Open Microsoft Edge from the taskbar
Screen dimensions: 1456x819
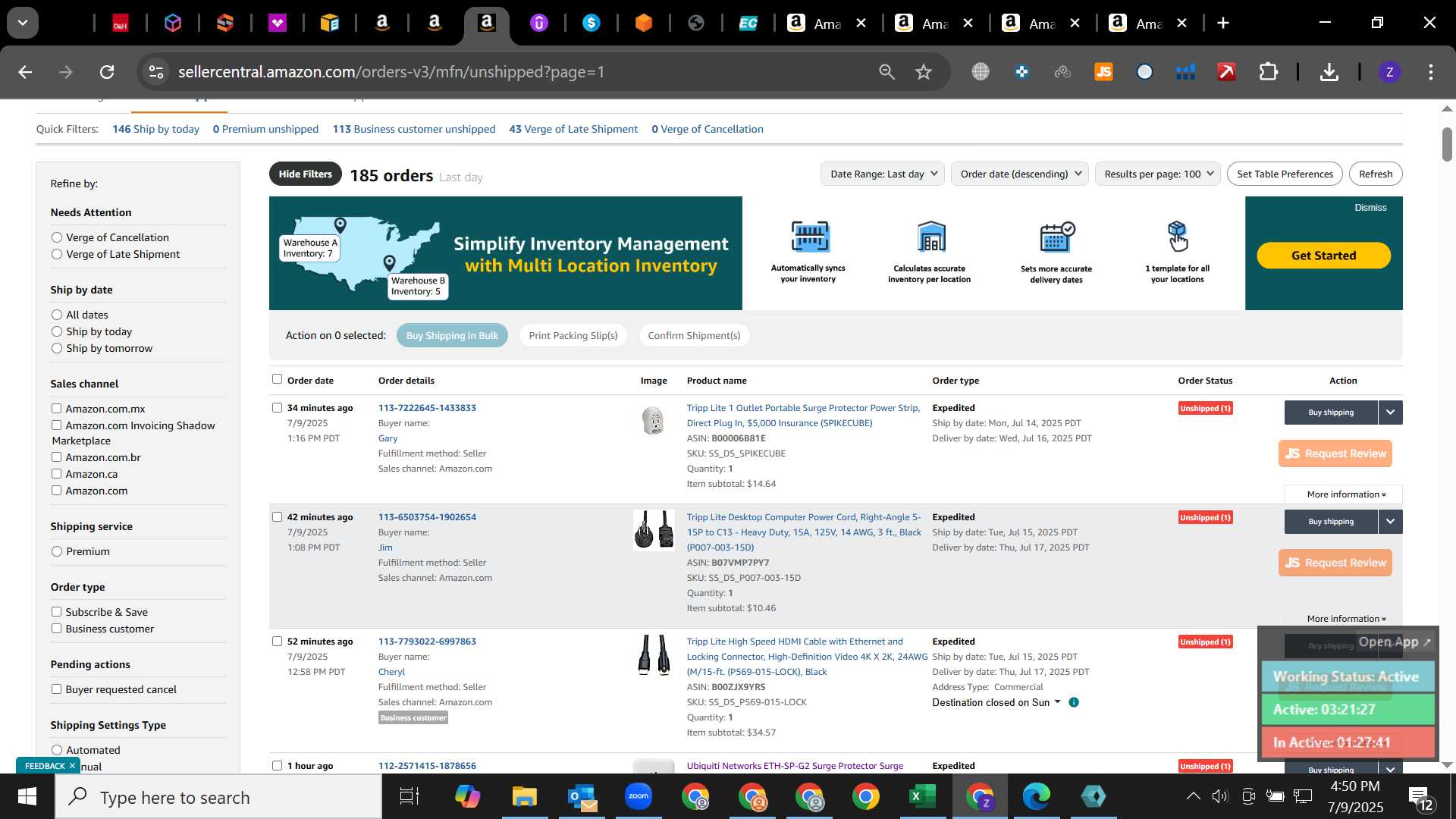click(1036, 797)
